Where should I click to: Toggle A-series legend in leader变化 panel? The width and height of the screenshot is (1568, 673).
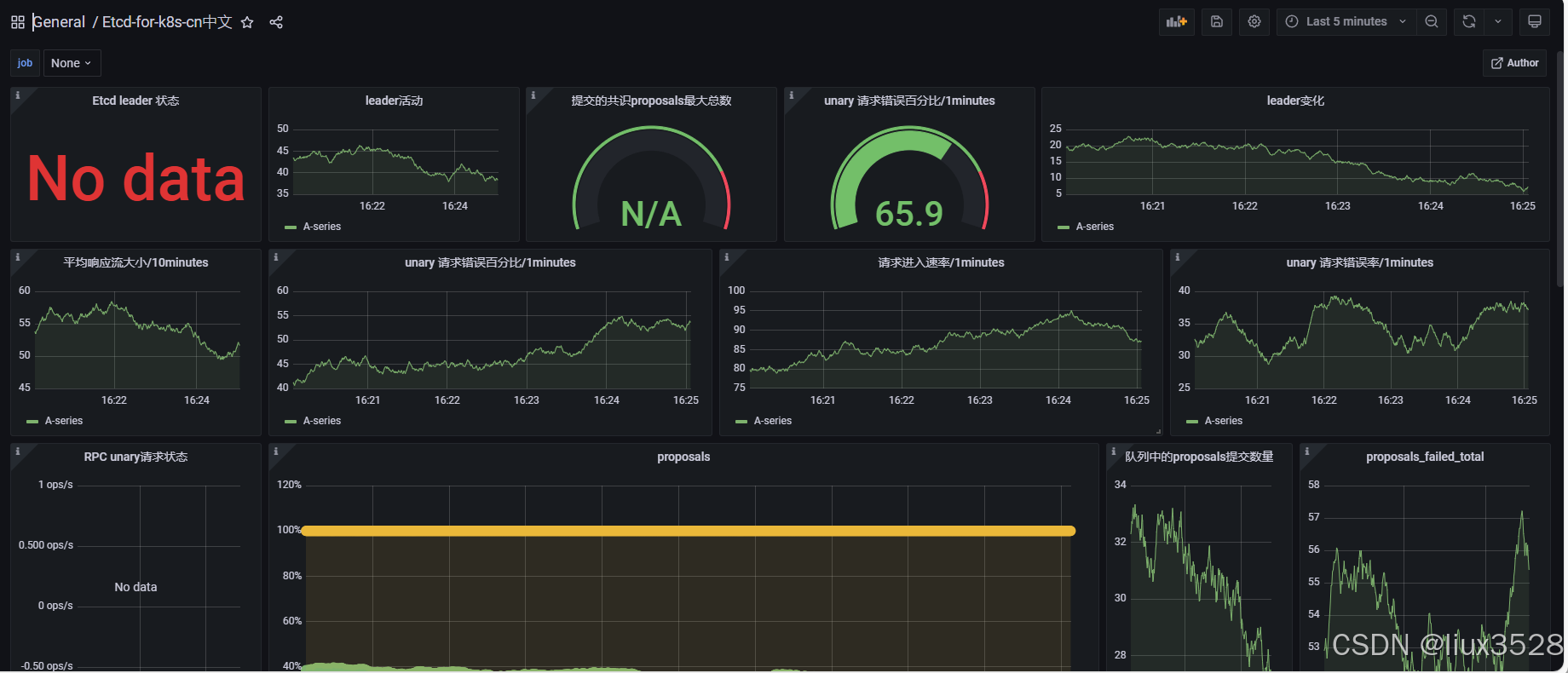[x=1094, y=227]
